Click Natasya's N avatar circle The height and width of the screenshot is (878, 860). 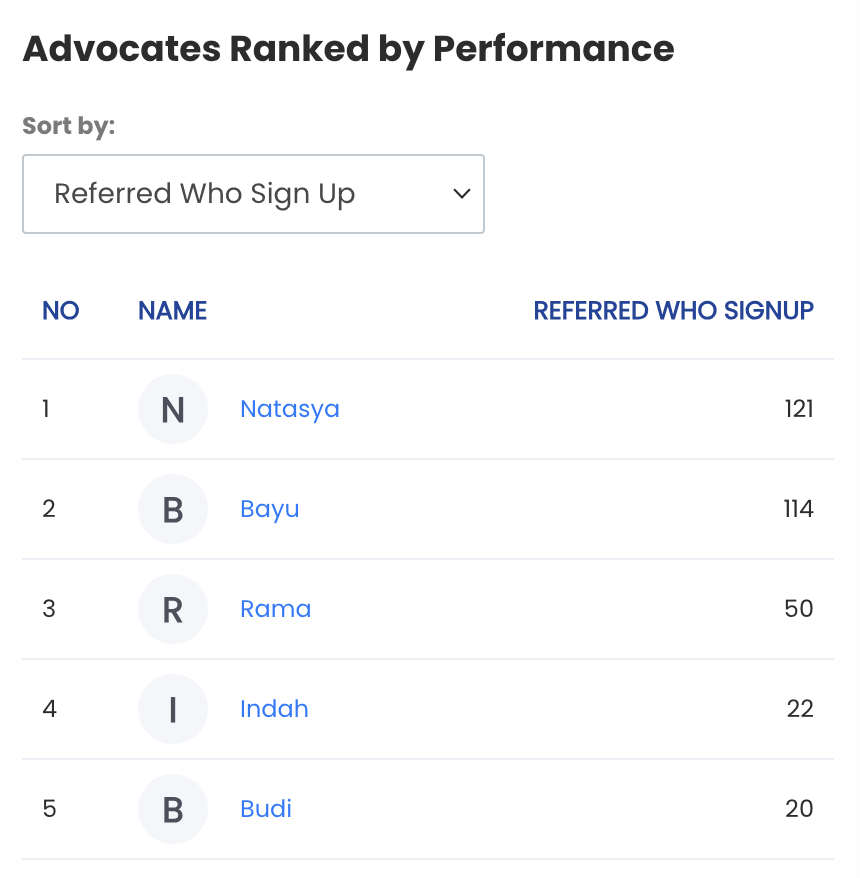[173, 409]
